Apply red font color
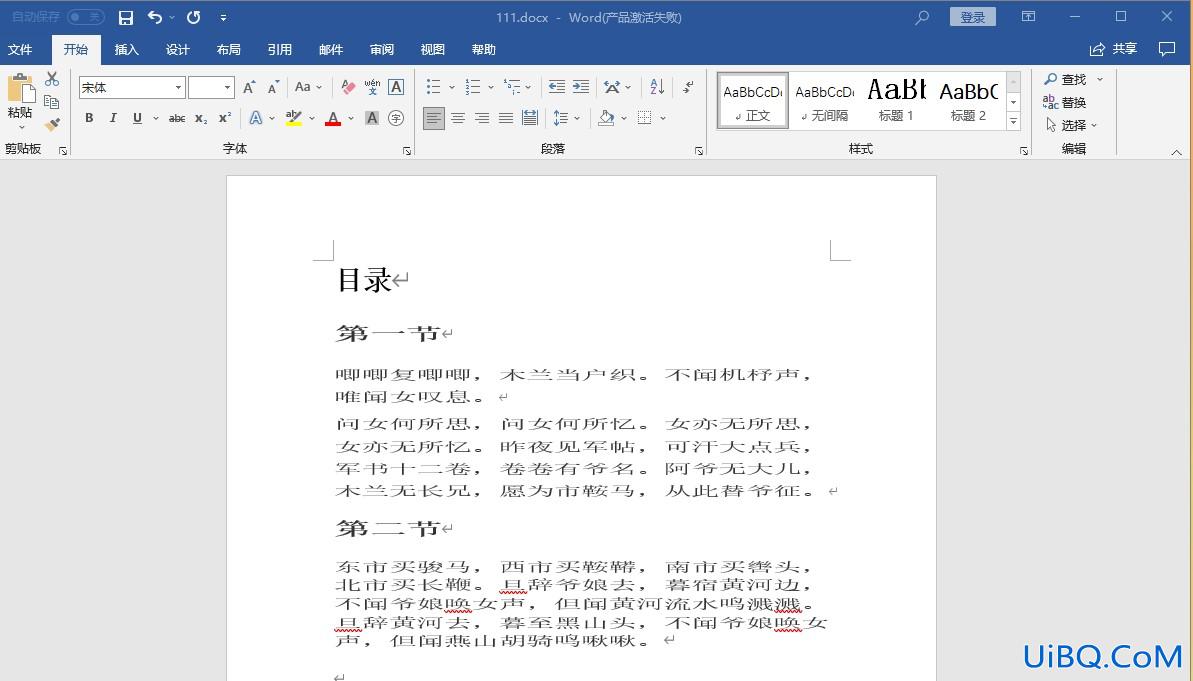1193x681 pixels. click(x=332, y=118)
